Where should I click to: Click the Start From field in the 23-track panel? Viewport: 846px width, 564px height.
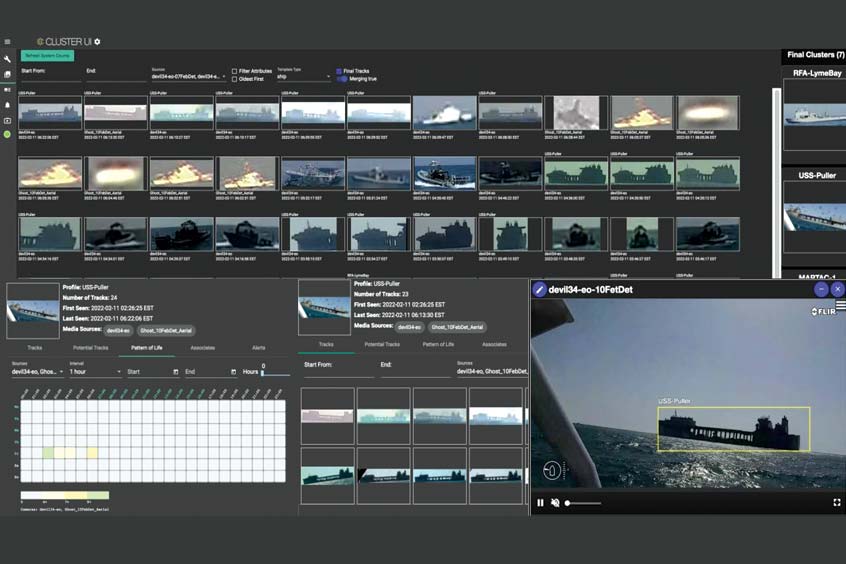coord(339,370)
